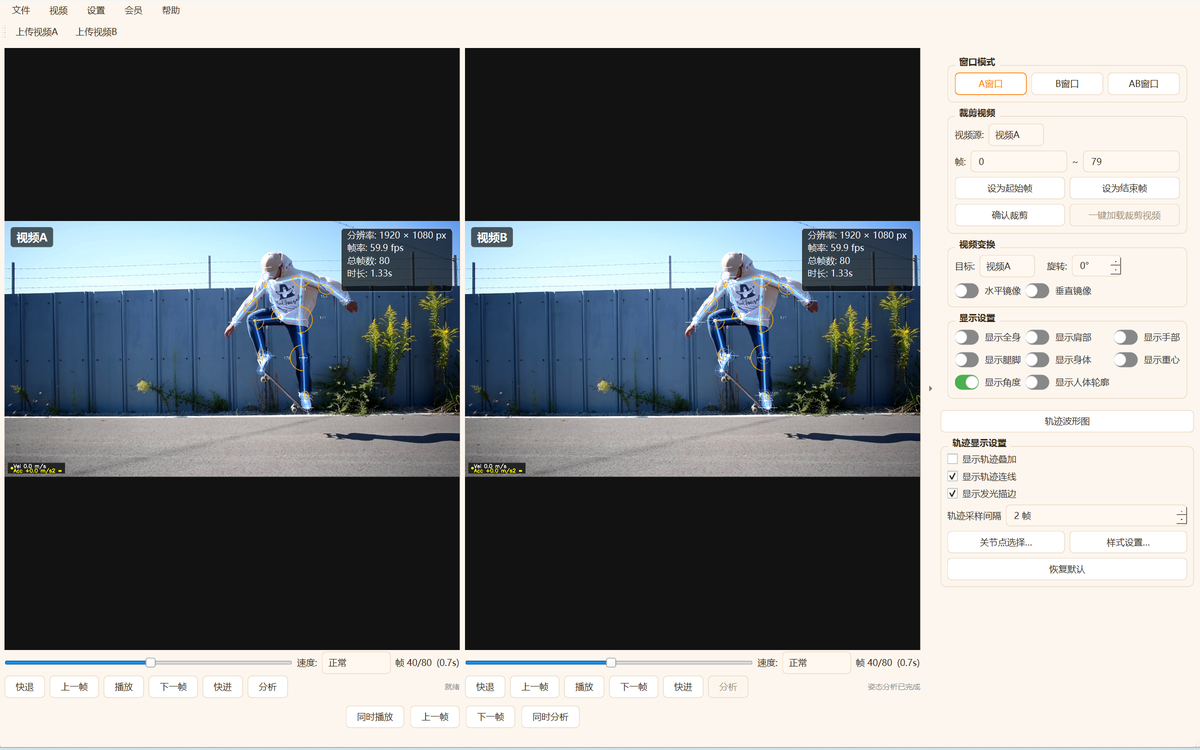The width and height of the screenshot is (1200, 750).
Task: Open the 会员 menu
Action: coord(133,10)
